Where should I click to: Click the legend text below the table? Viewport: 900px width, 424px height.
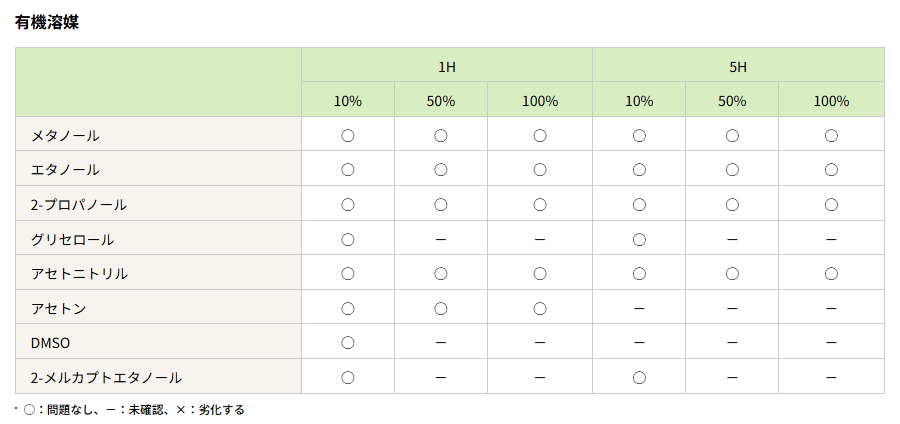131,409
